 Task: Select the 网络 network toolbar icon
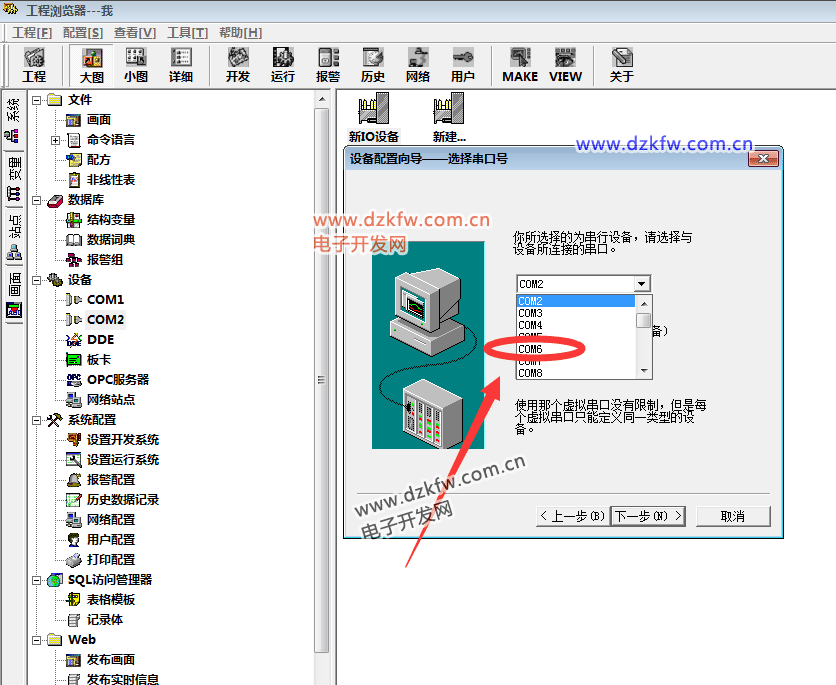tap(418, 64)
